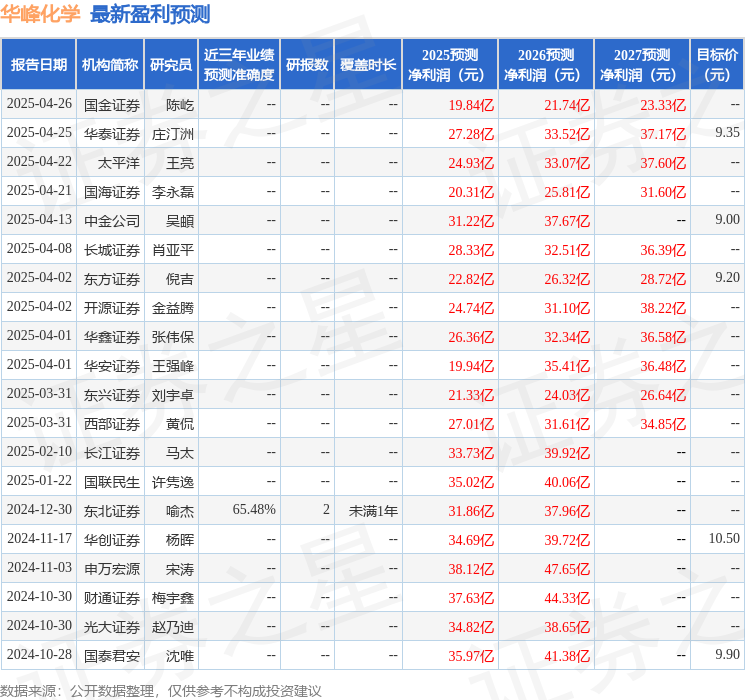Select the 34.85亿 profit value

tap(663, 424)
